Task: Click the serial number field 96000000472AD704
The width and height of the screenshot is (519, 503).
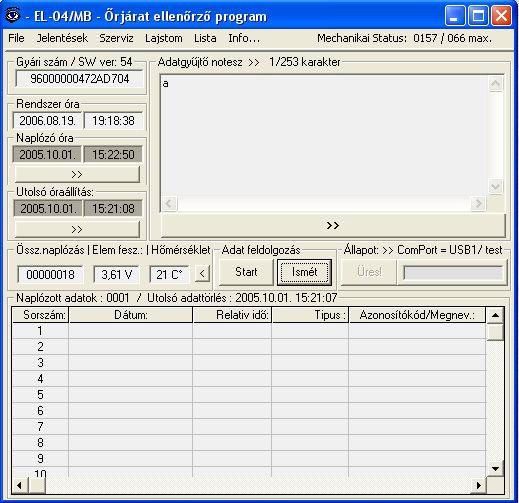Action: click(x=79, y=79)
